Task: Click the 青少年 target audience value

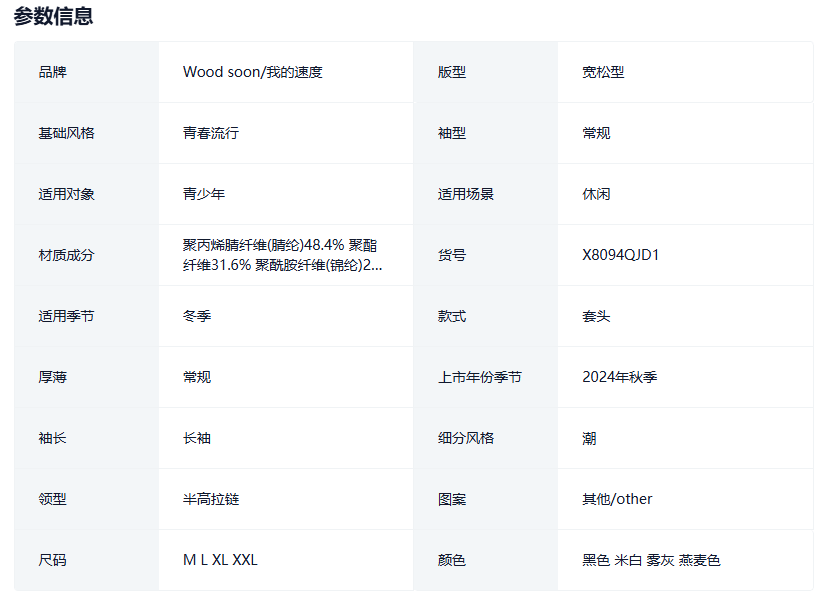Action: coord(203,194)
